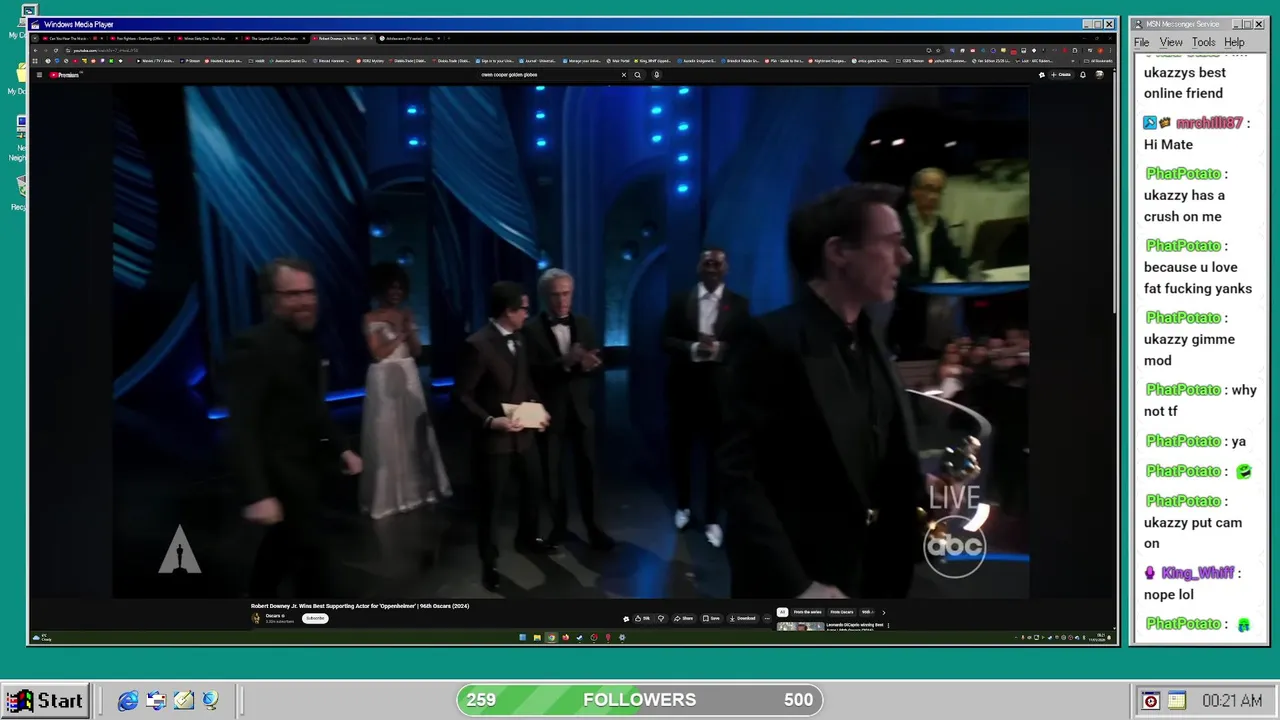
Task: Open Help menu in MSN Messenger
Action: coord(1235,42)
